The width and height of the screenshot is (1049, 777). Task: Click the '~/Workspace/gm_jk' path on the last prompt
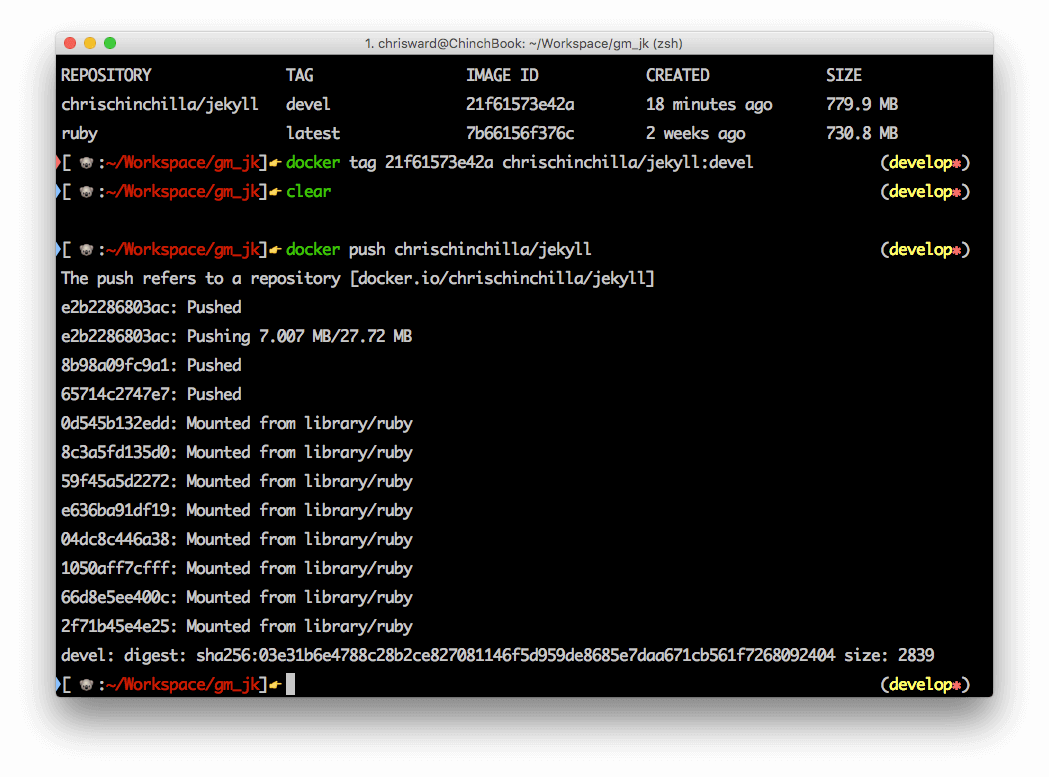[183, 684]
